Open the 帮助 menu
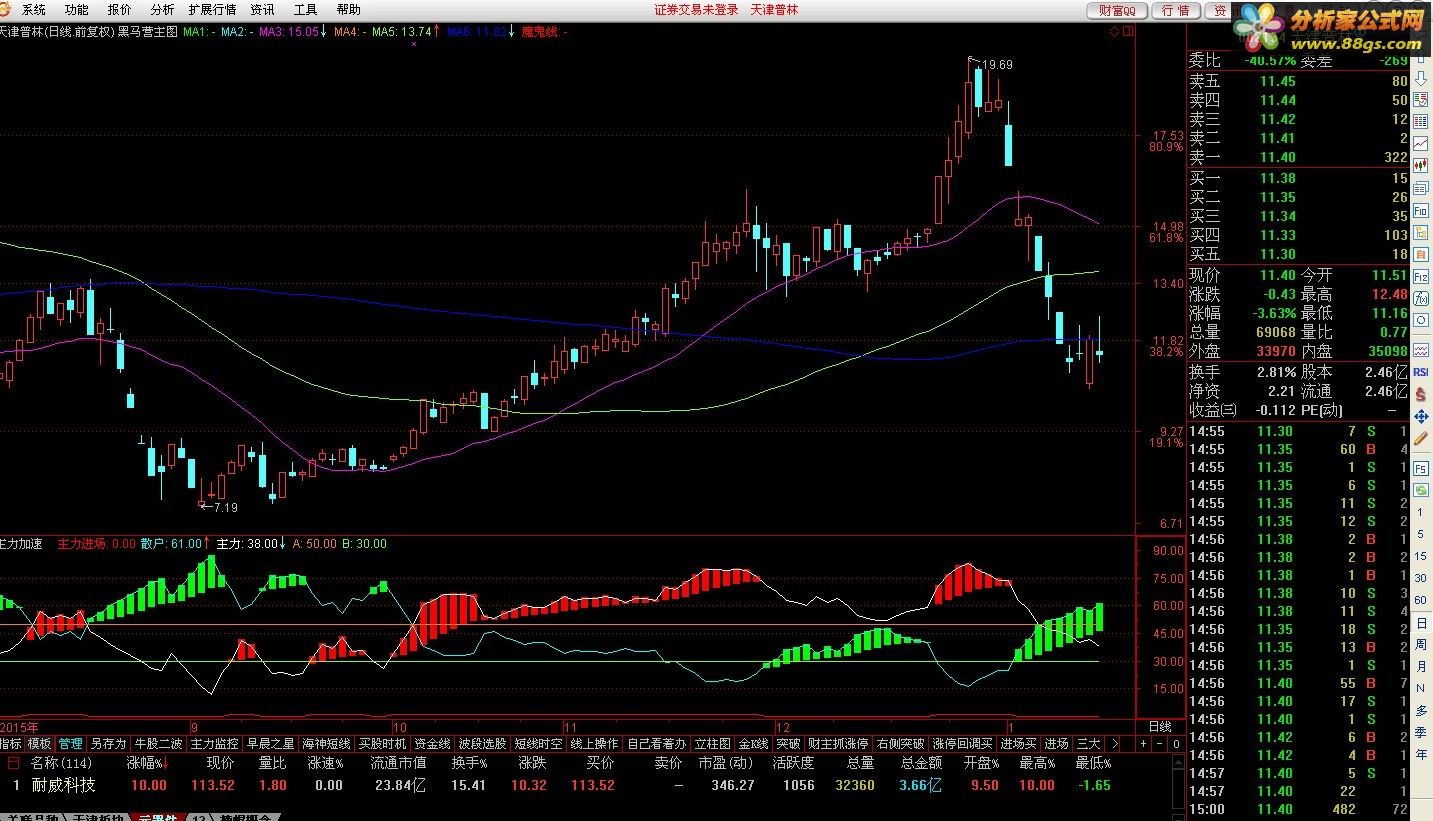 [x=349, y=10]
